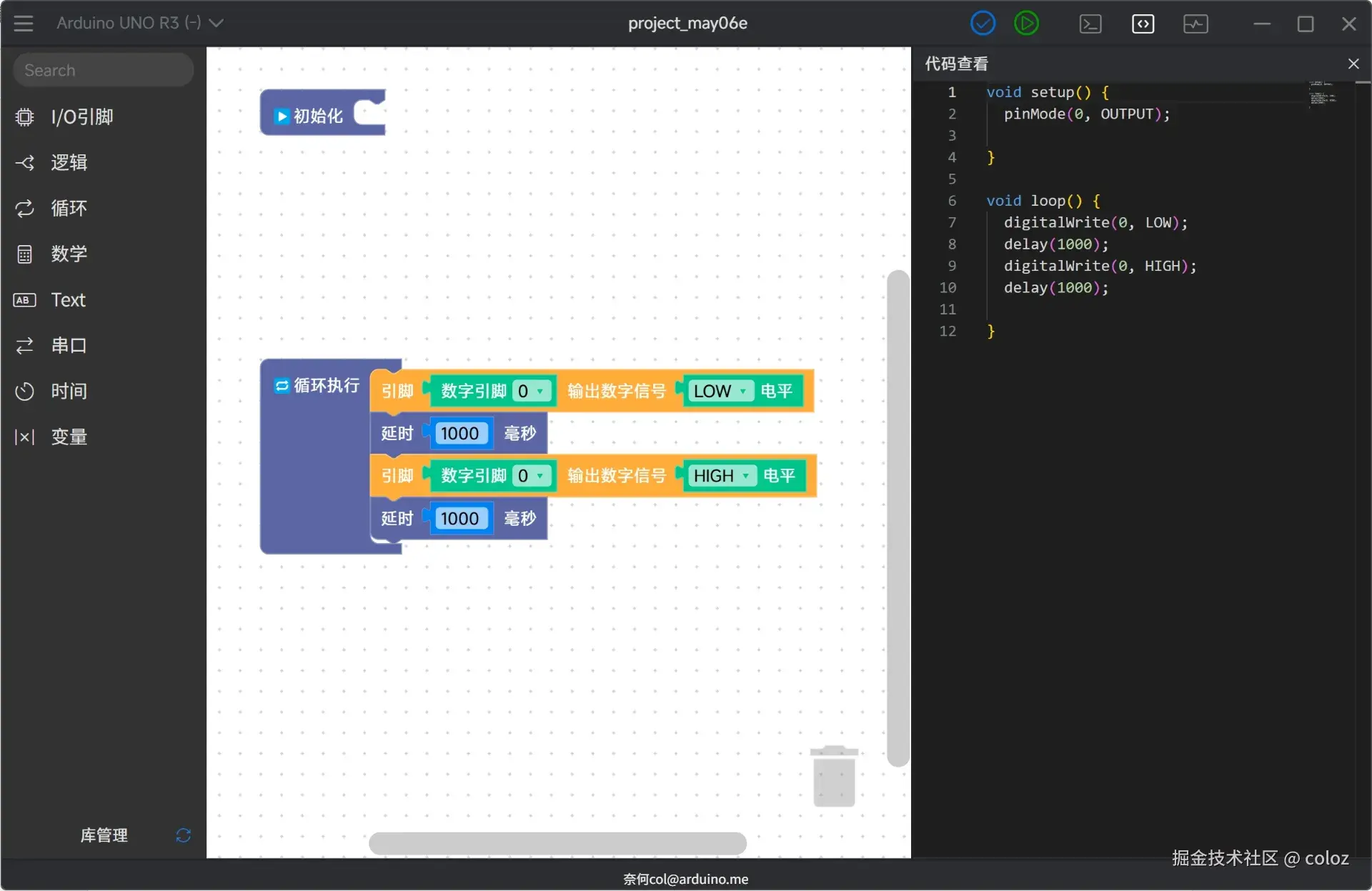Click the Search blocks input field
The width and height of the screenshot is (1372, 891).
(104, 70)
